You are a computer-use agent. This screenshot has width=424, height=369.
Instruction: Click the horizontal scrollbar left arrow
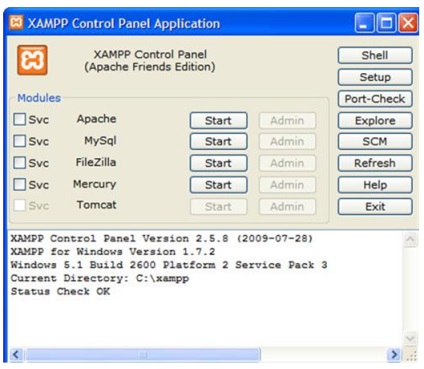pos(16,354)
